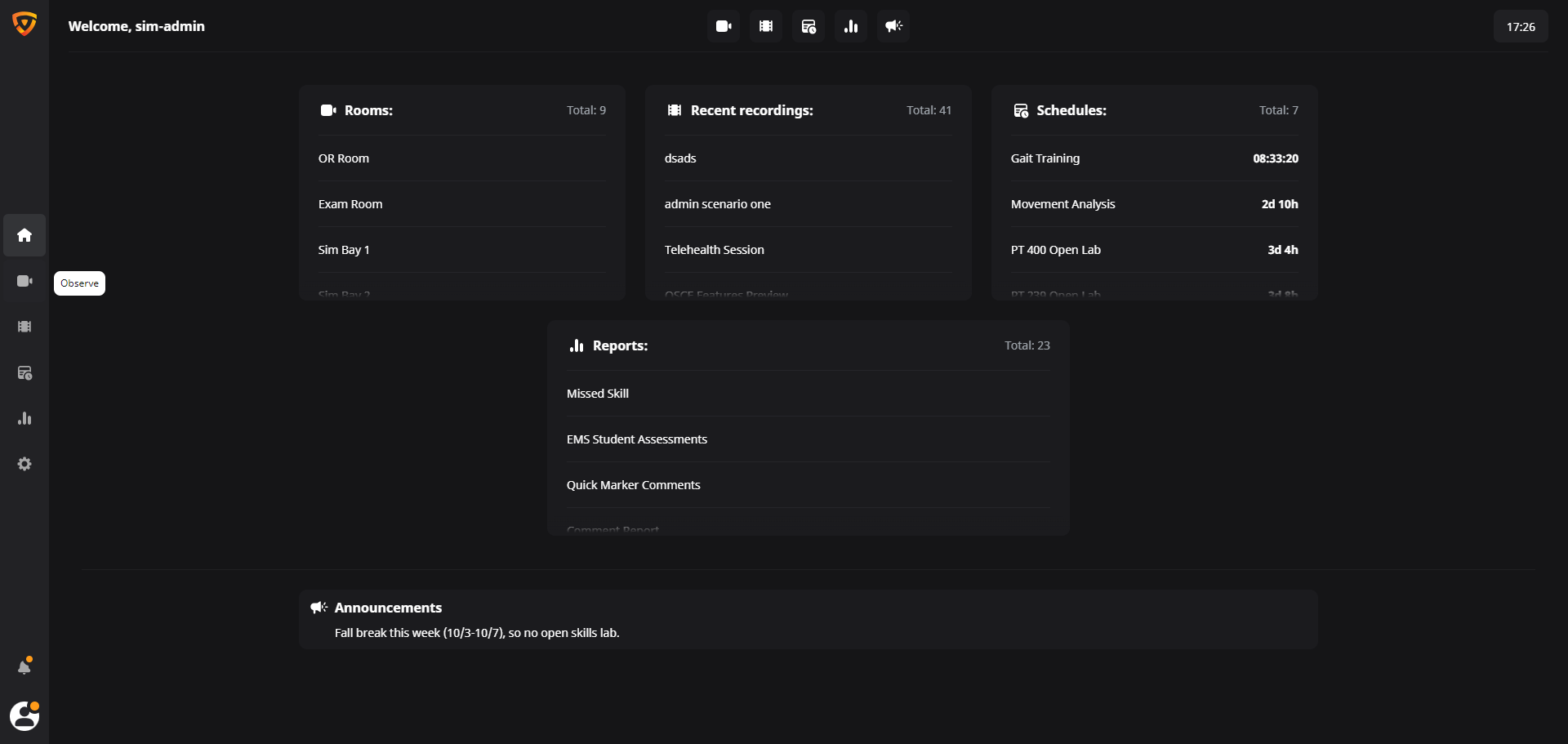Click the top recordings film shortcut button

(766, 26)
